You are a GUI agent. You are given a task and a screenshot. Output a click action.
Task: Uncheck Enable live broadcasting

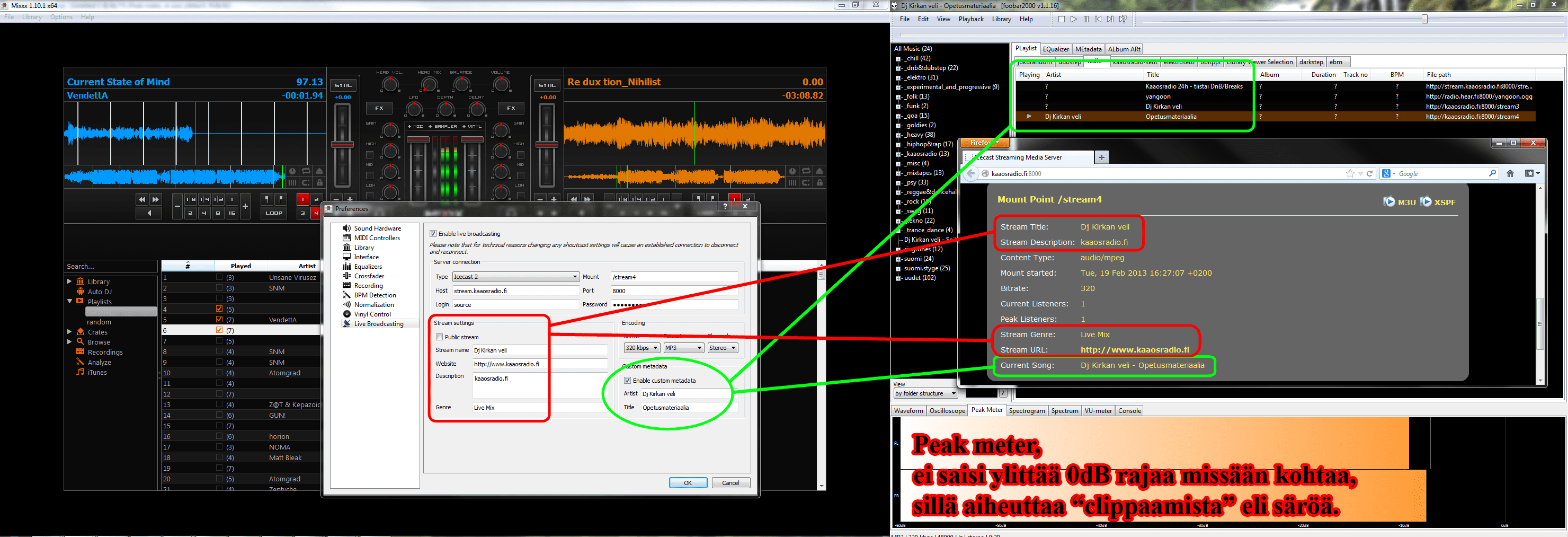click(x=433, y=234)
